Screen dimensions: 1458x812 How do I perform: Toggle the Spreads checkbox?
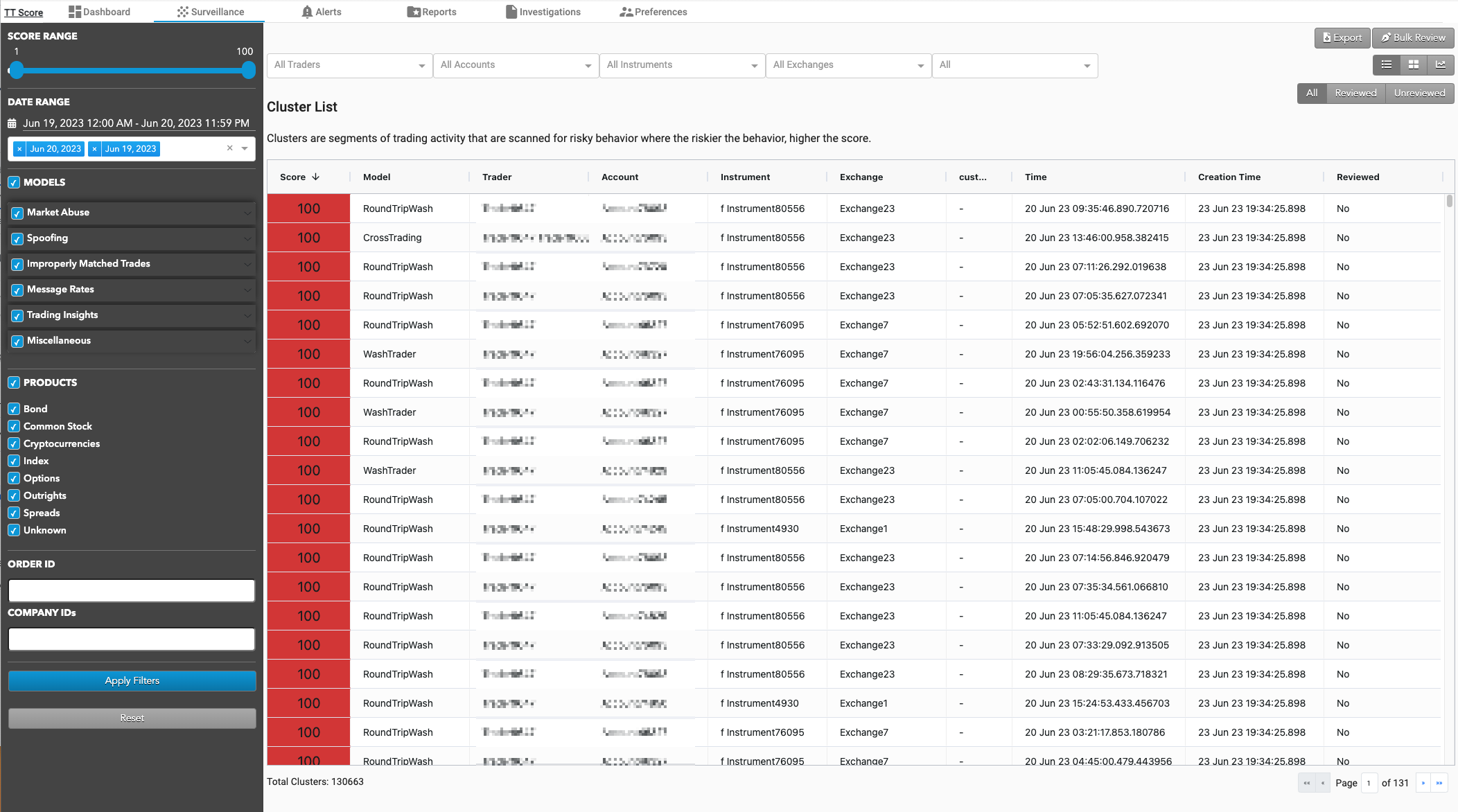(x=14, y=513)
